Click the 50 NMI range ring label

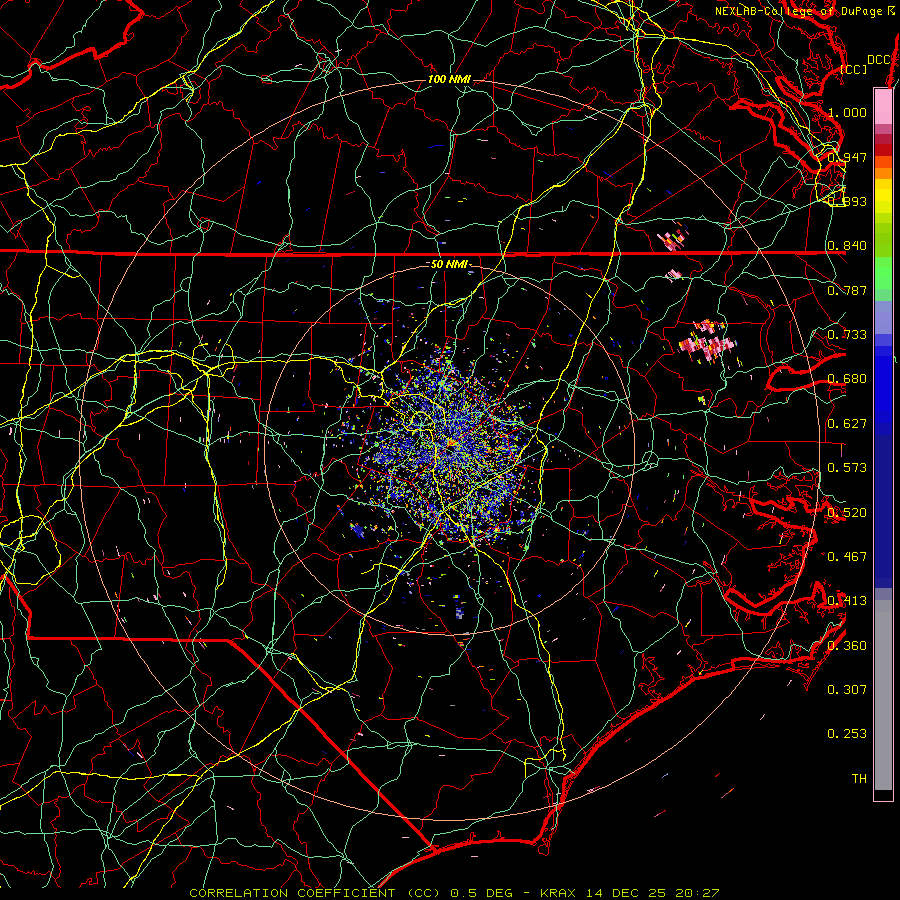click(x=449, y=265)
